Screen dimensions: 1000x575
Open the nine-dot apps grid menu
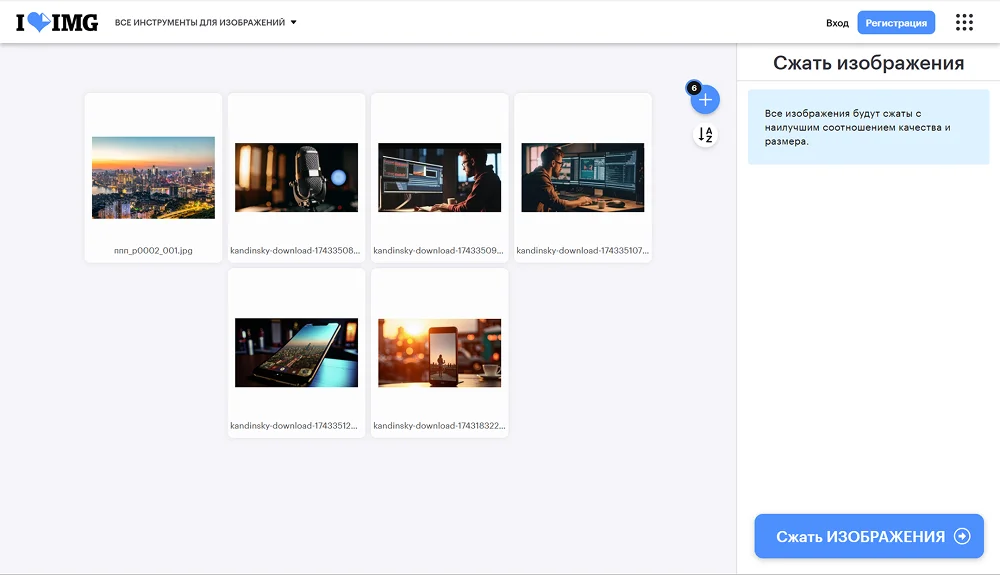point(964,22)
